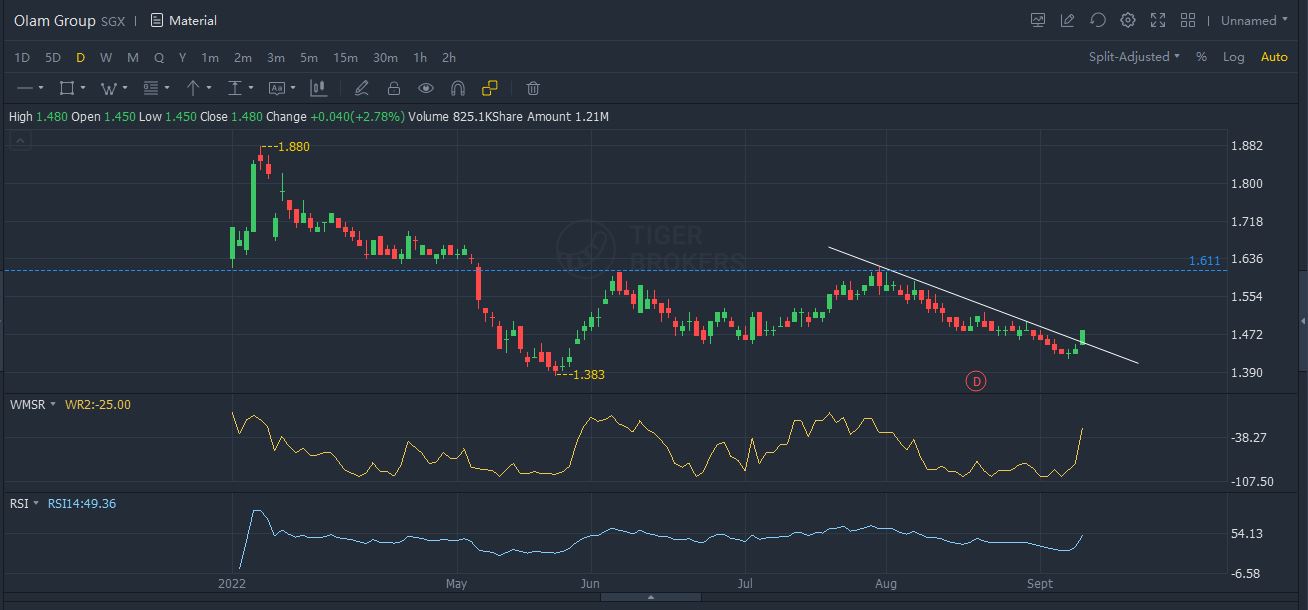Click the 1.611 price line label

pyautogui.click(x=1204, y=261)
